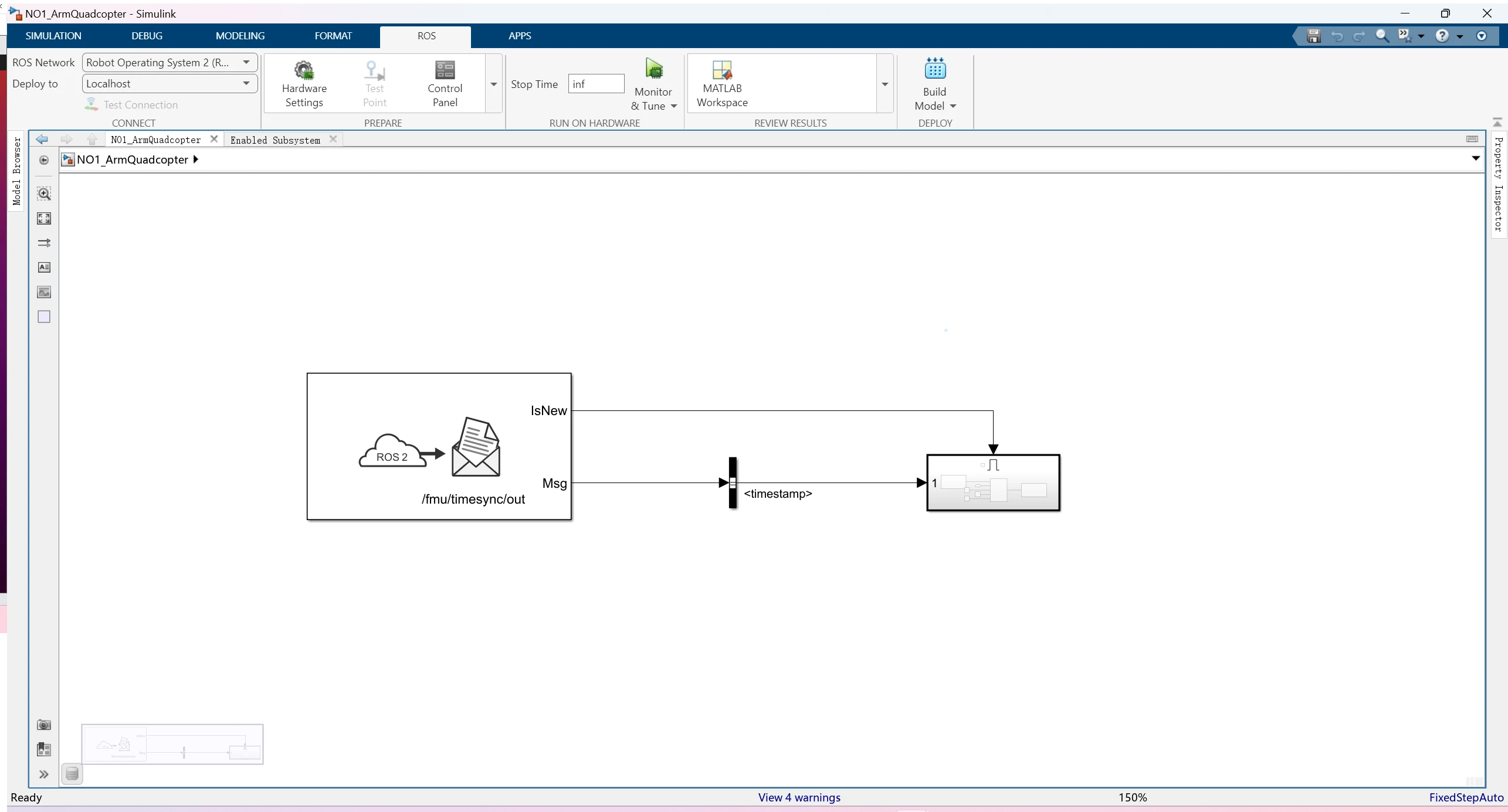Take a screenshot with camera icon

tap(44, 725)
